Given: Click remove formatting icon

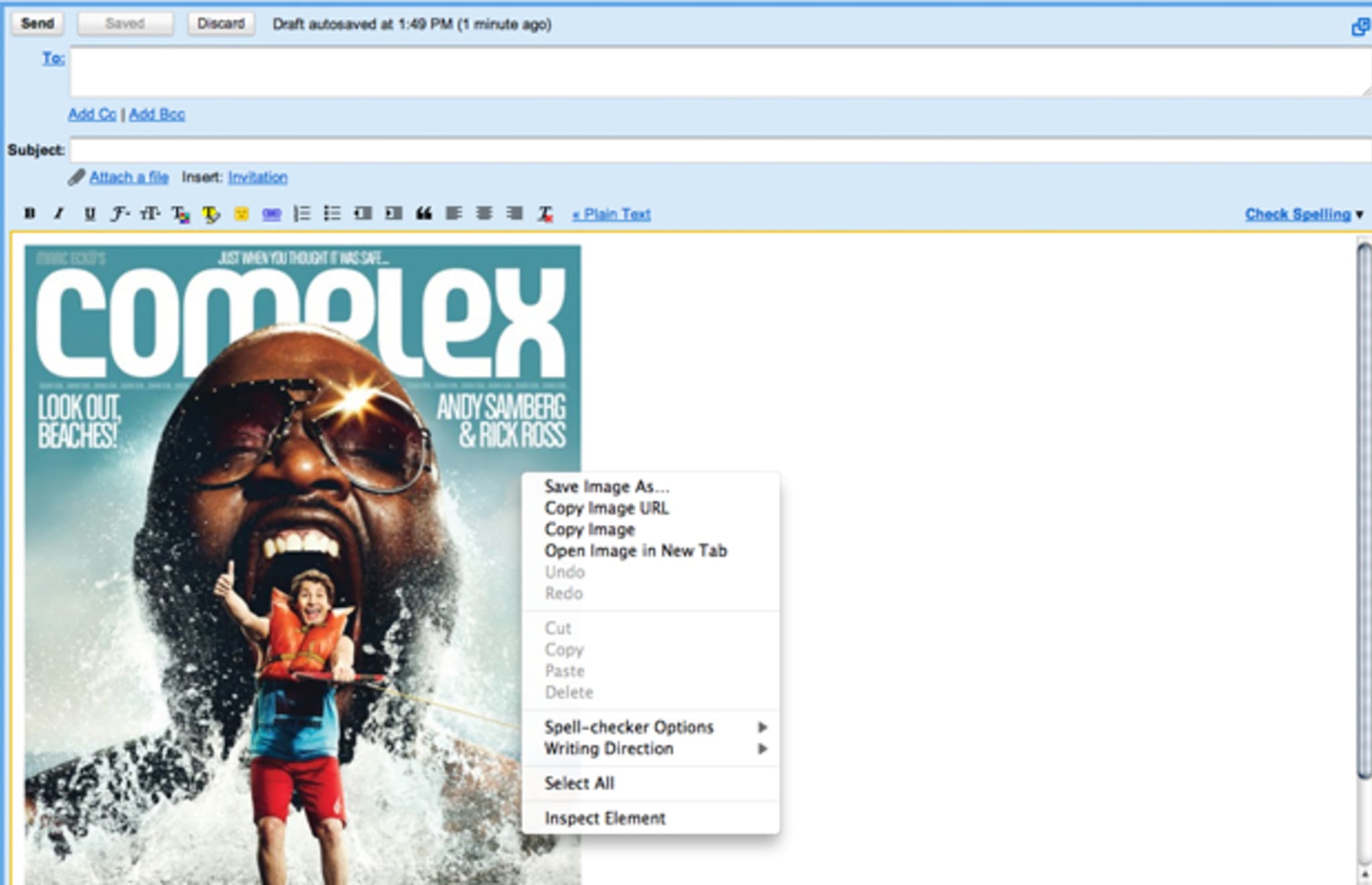Looking at the screenshot, I should [x=545, y=214].
